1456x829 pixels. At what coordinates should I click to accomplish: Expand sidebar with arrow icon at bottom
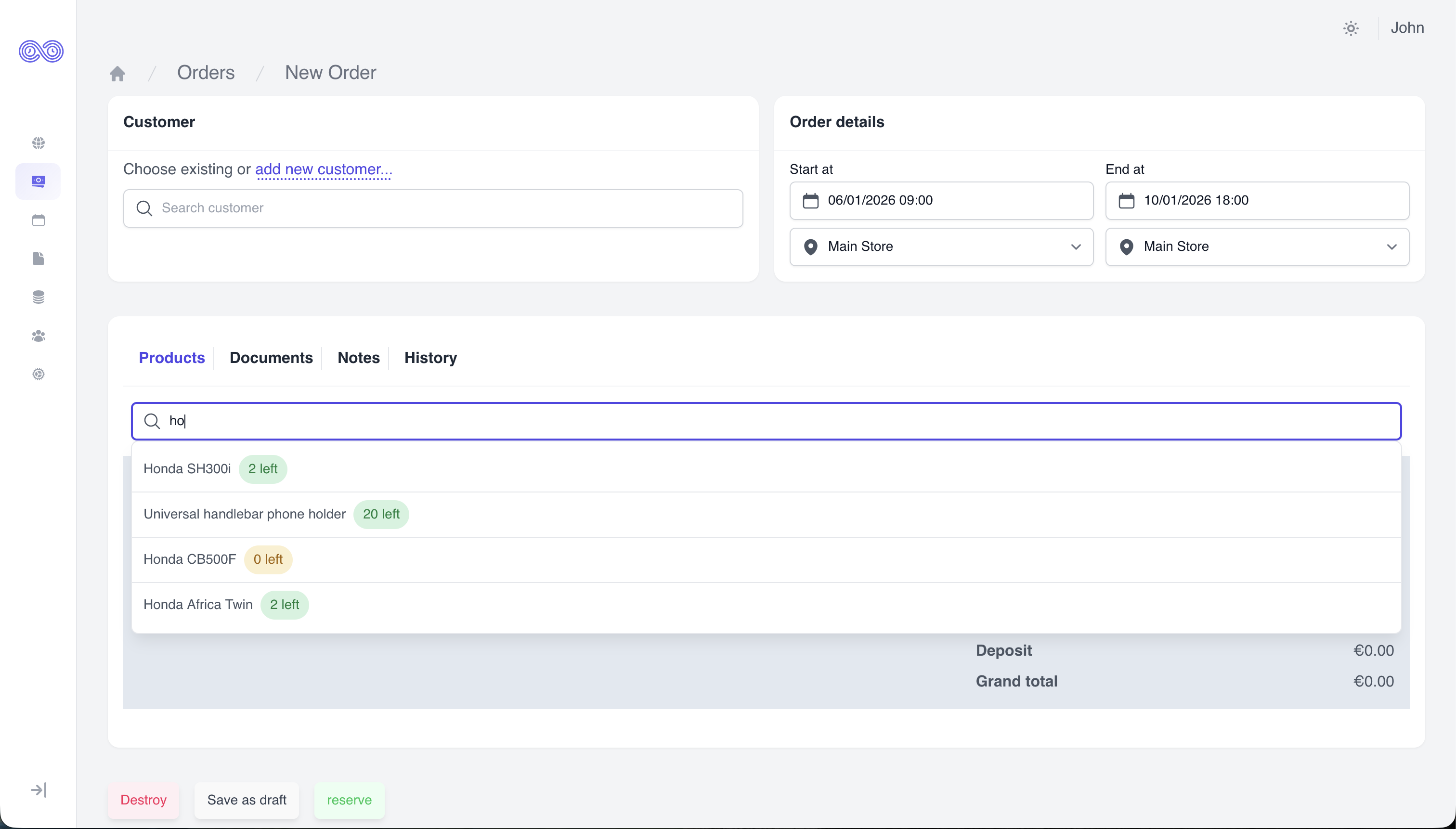tap(38, 790)
